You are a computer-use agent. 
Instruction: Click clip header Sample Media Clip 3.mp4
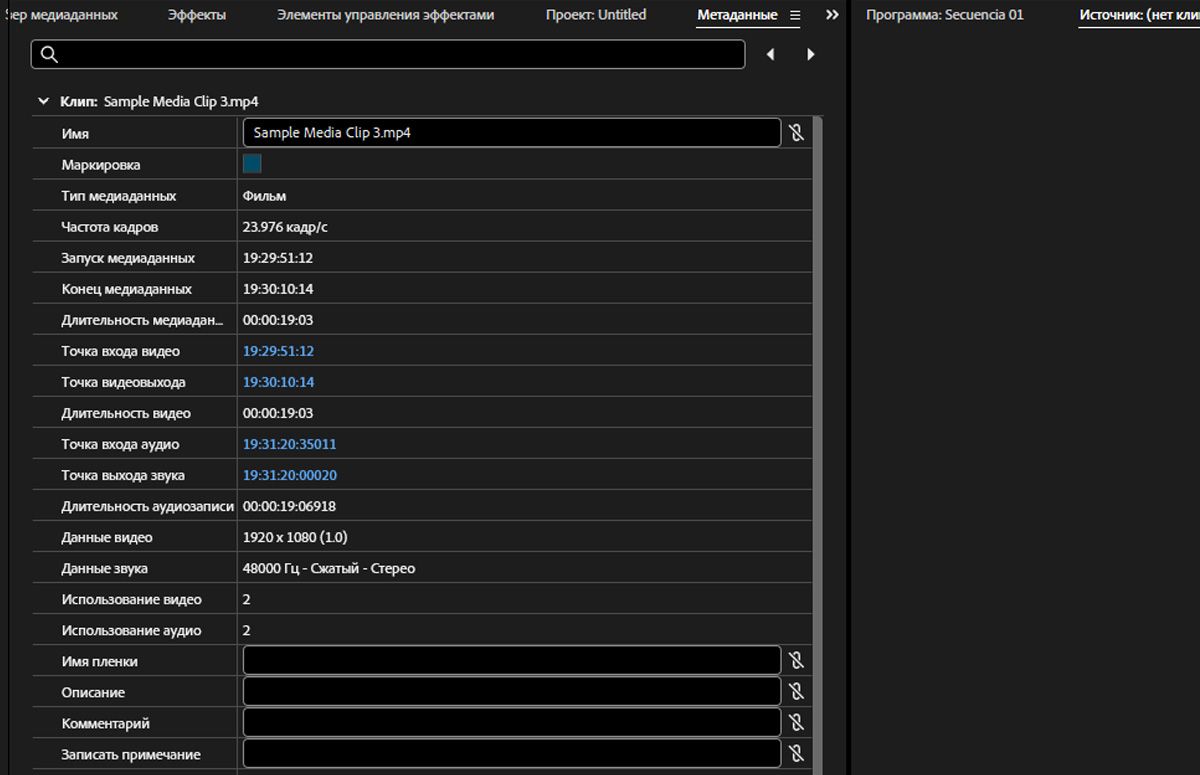click(x=182, y=101)
